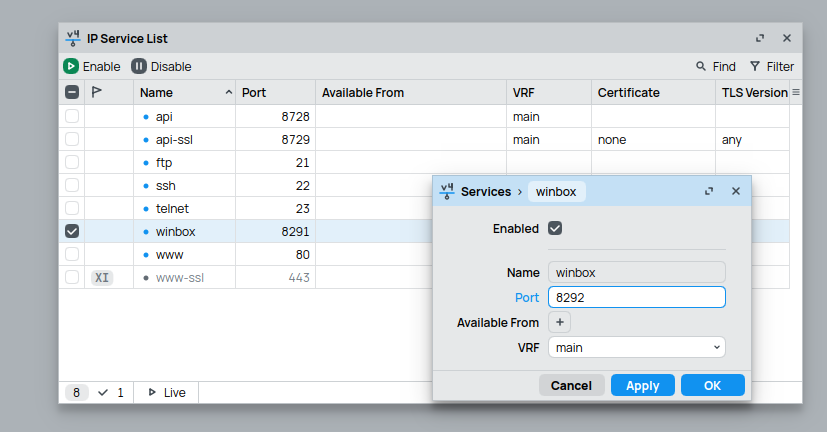Click the Live label in status bar
The image size is (827, 432).
[175, 392]
